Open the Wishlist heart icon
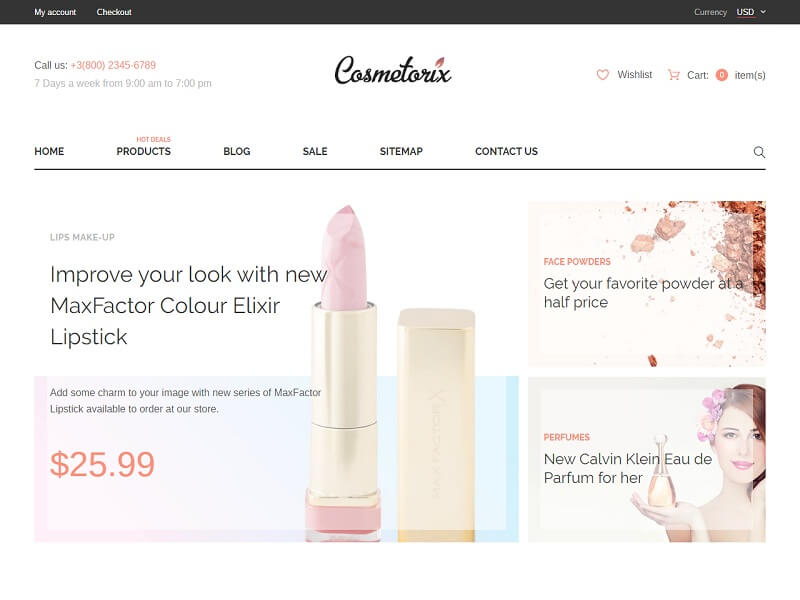 coord(603,75)
